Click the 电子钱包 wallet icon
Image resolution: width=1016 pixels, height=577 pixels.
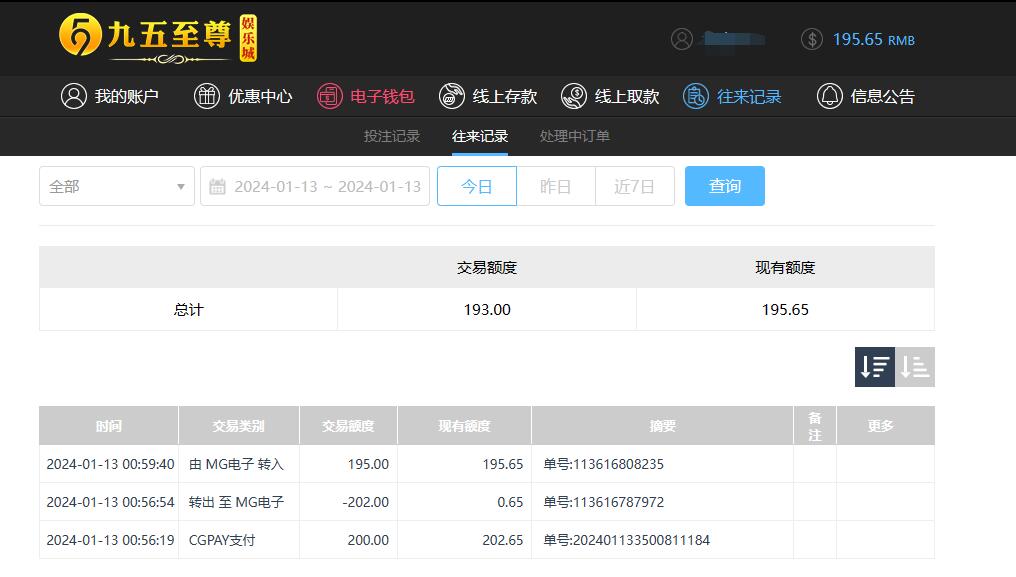click(x=329, y=97)
